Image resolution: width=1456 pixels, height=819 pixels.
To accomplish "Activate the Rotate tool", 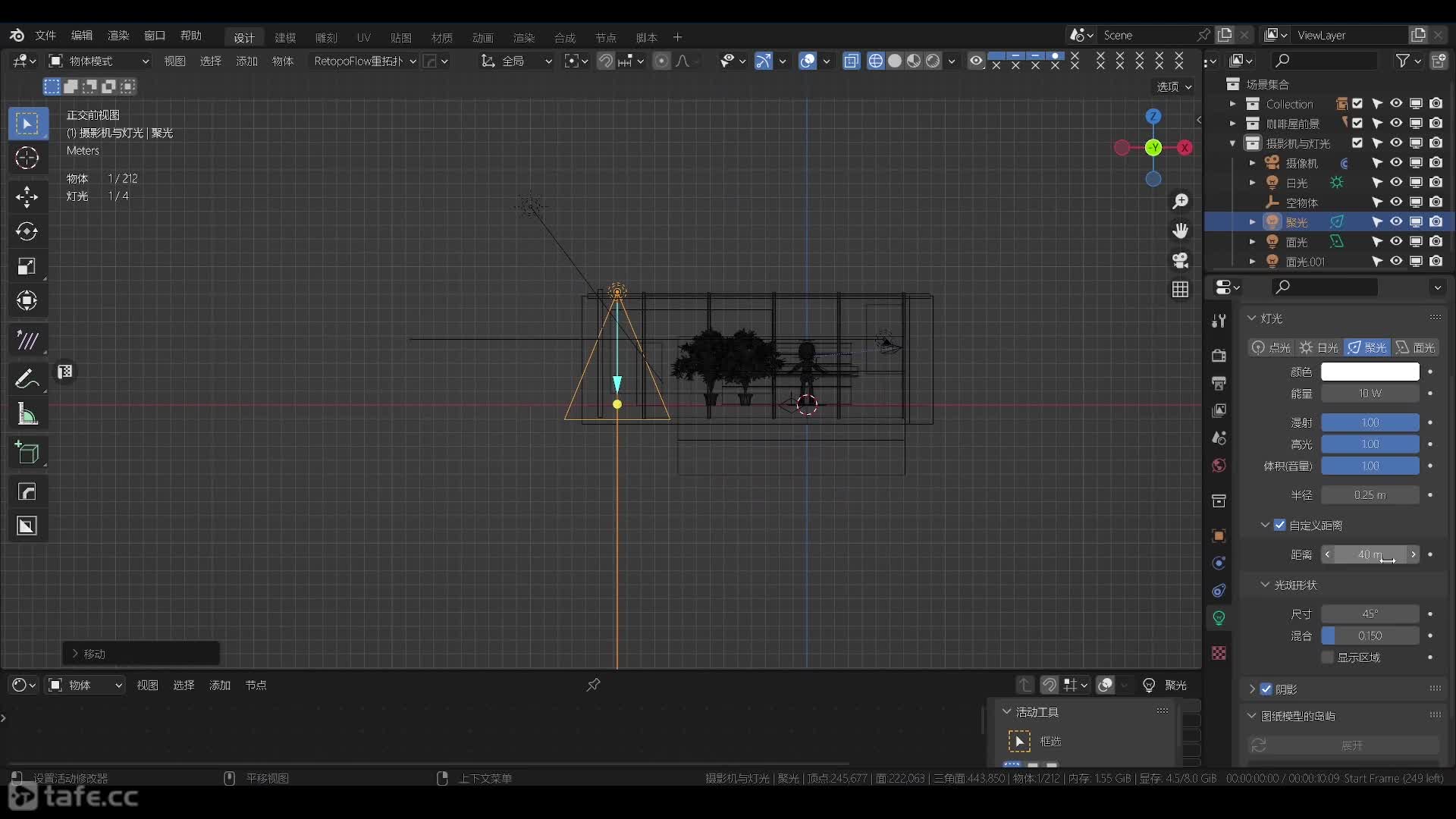I will click(x=27, y=231).
